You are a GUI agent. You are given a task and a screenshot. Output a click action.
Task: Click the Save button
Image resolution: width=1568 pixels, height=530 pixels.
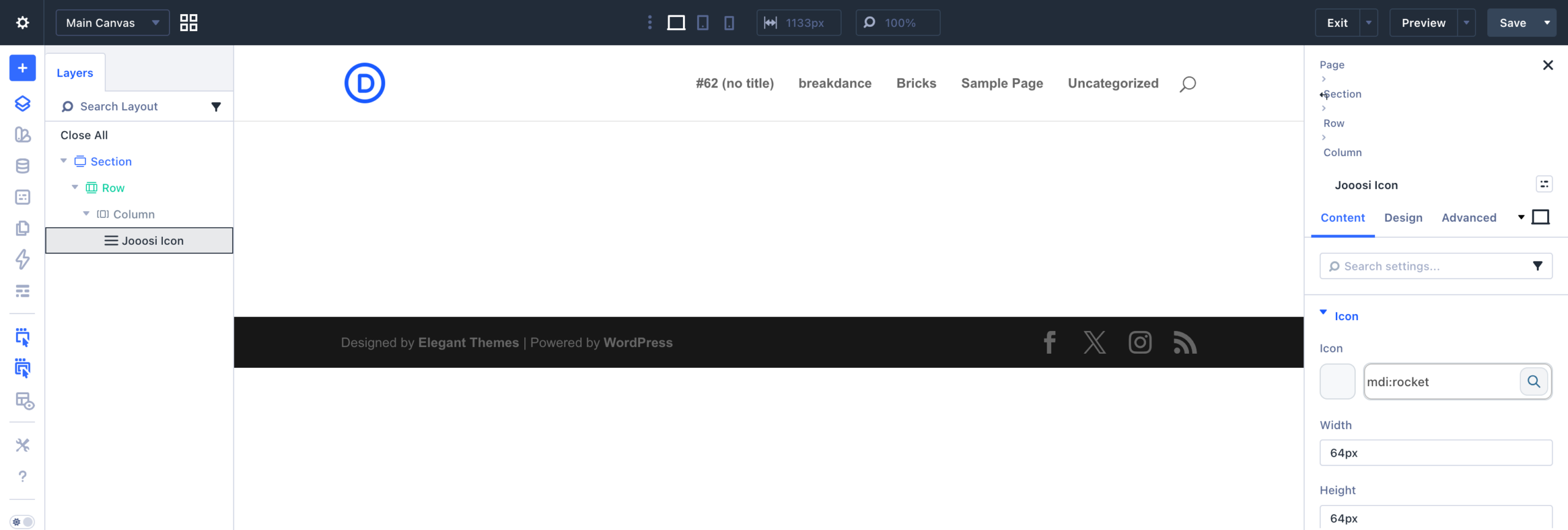pyautogui.click(x=1513, y=23)
